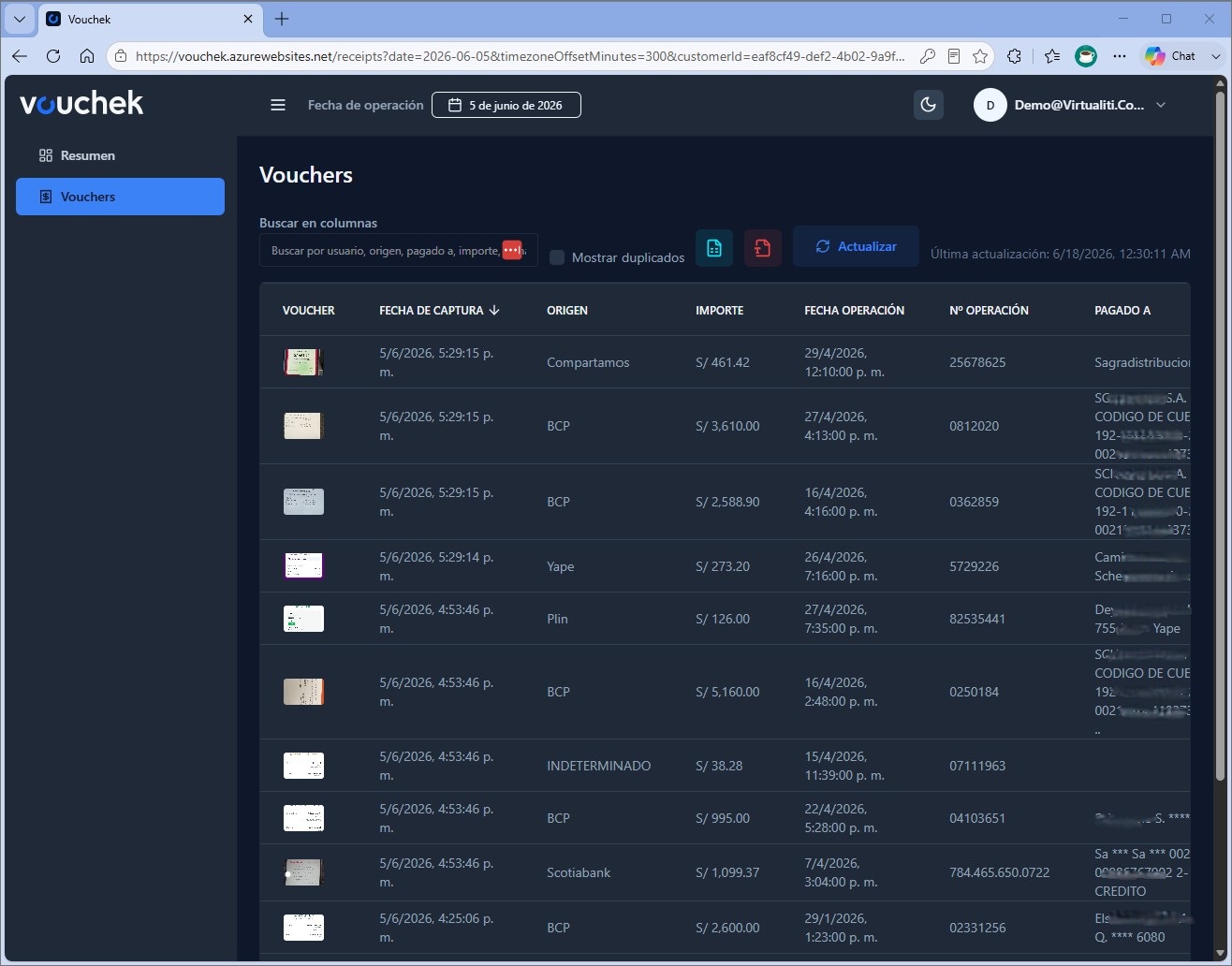1232x966 pixels.
Task: Click the Importe column header
Action: coord(720,310)
